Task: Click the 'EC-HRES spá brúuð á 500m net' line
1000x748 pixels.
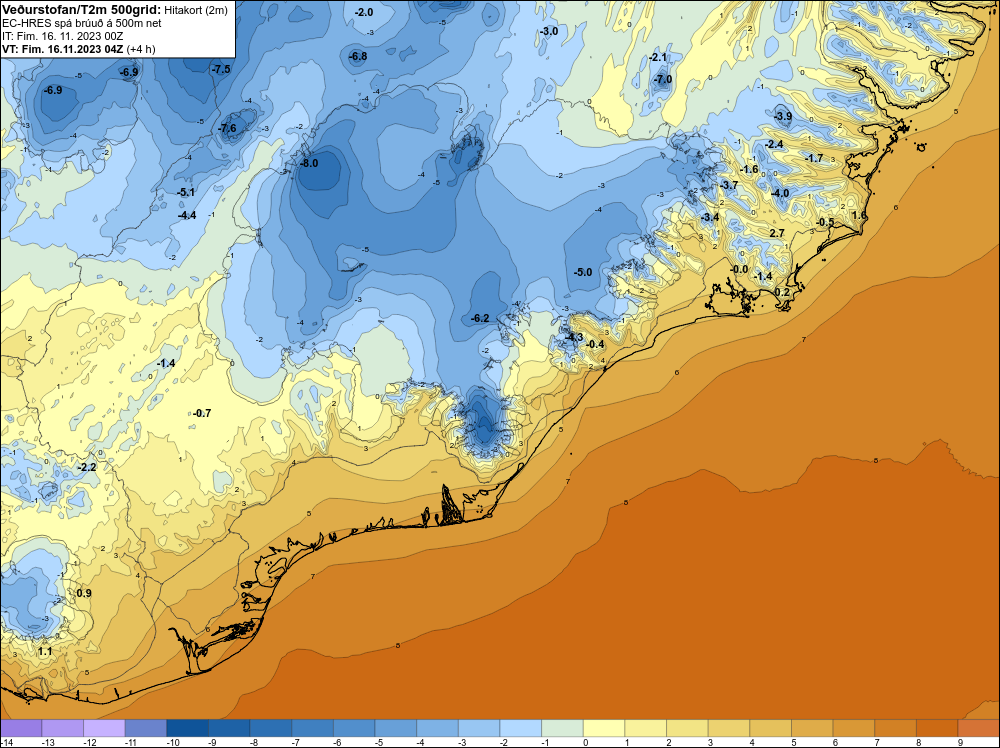Action: pyautogui.click(x=82, y=23)
